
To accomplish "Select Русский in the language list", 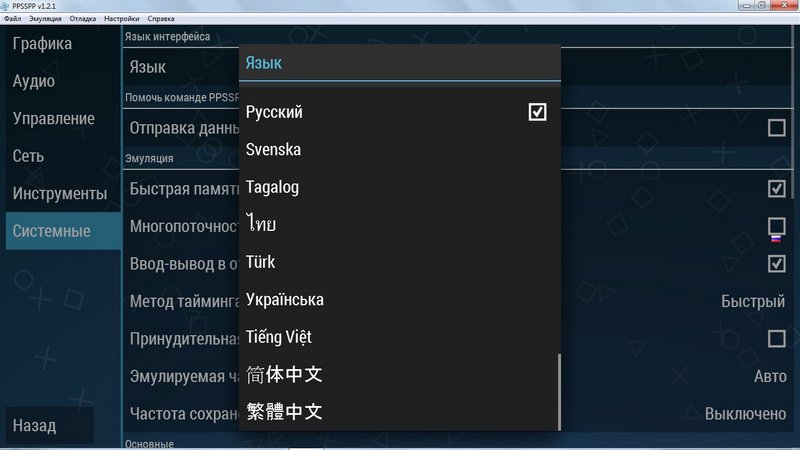I will (x=399, y=112).
